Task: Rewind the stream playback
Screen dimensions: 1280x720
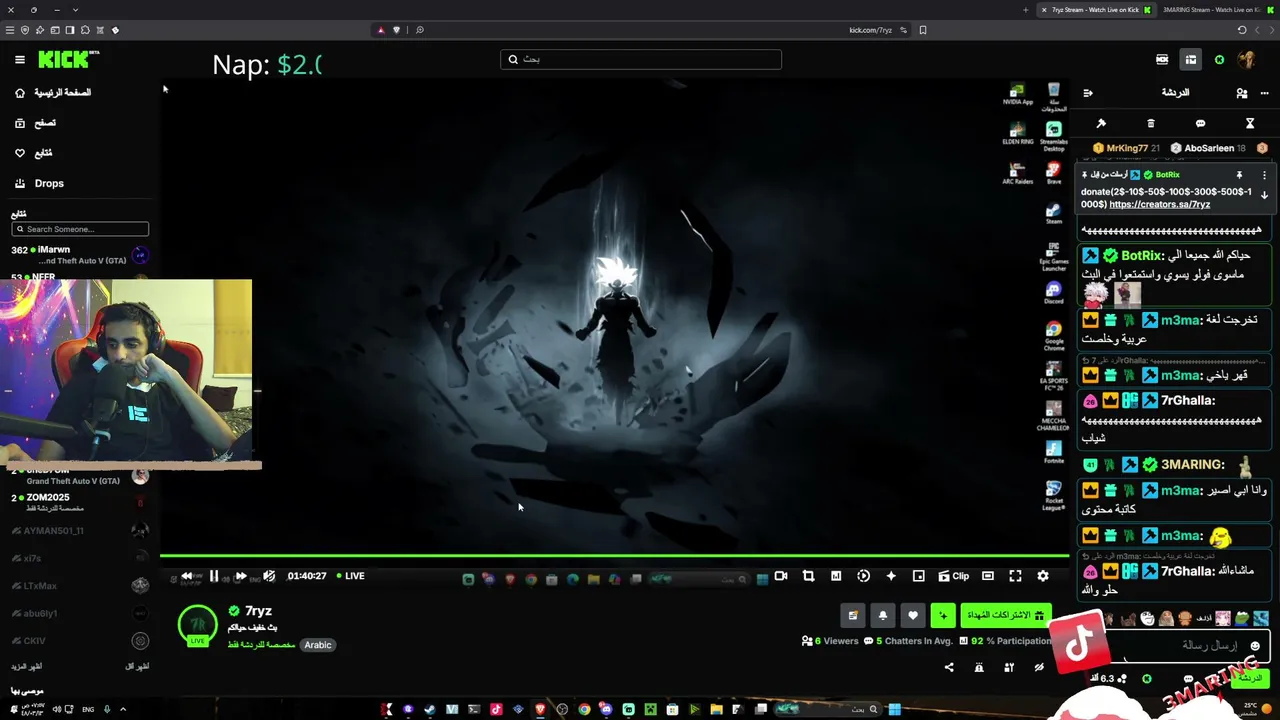Action: pos(187,576)
